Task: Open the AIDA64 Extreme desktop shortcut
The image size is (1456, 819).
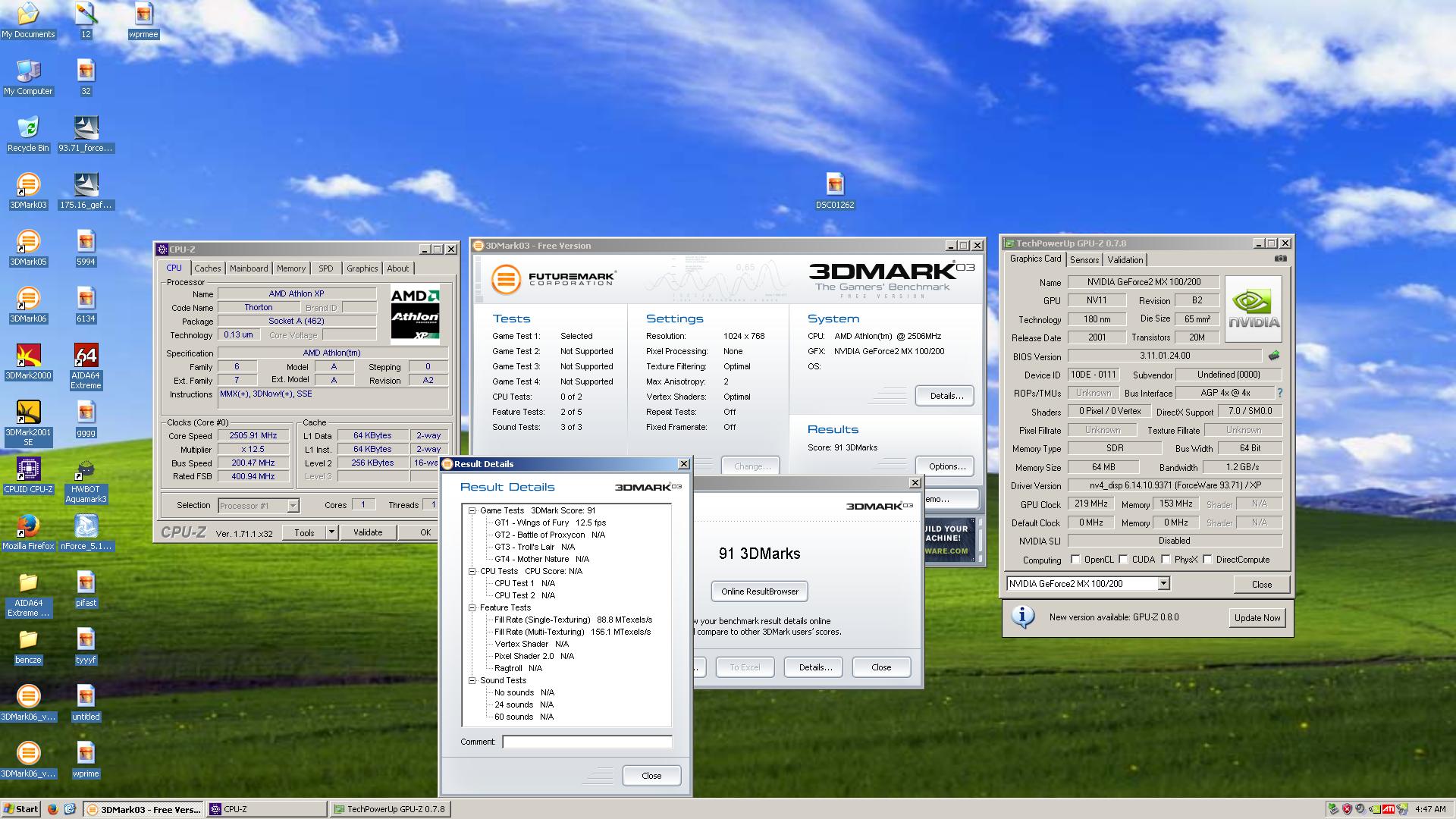Action: tap(86, 366)
